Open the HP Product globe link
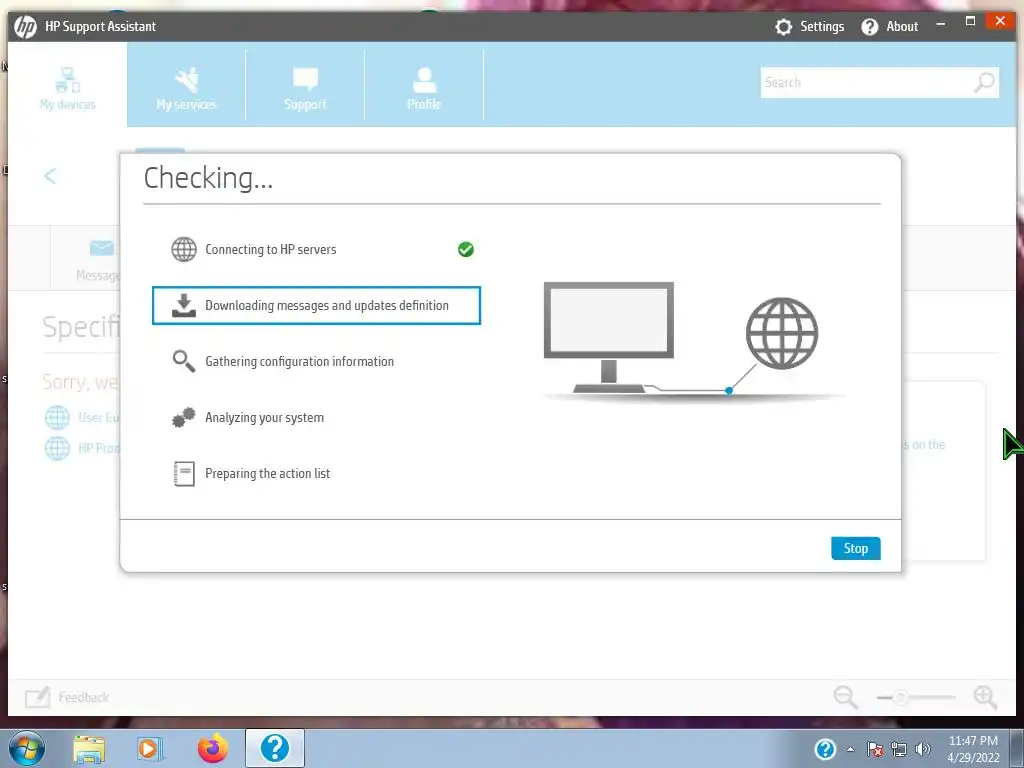Viewport: 1024px width, 768px height. 57,449
